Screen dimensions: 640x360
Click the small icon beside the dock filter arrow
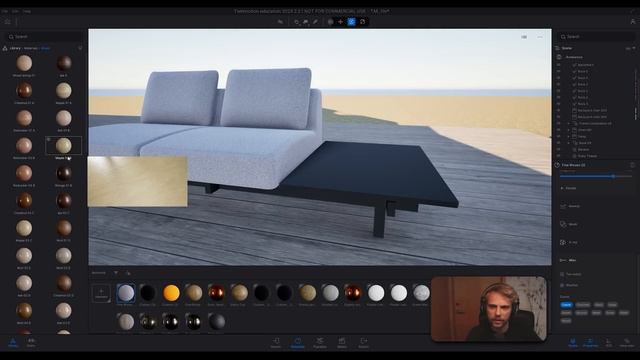click(128, 273)
